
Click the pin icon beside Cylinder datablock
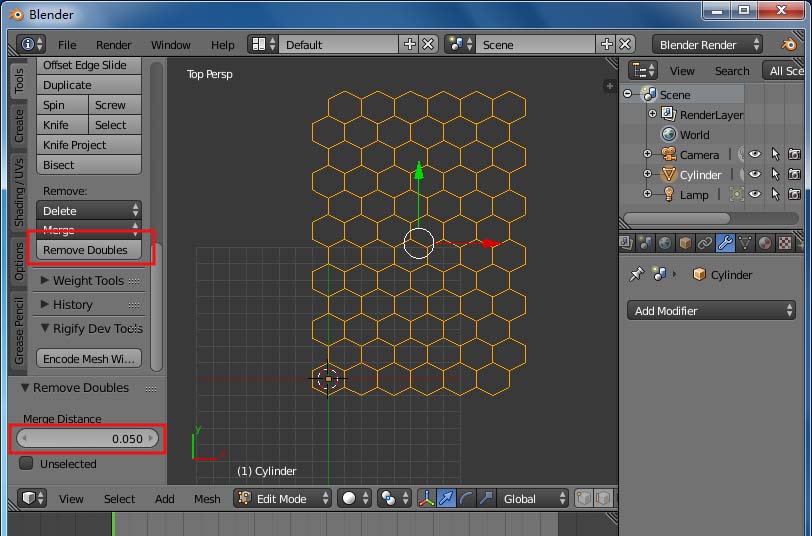(x=636, y=274)
